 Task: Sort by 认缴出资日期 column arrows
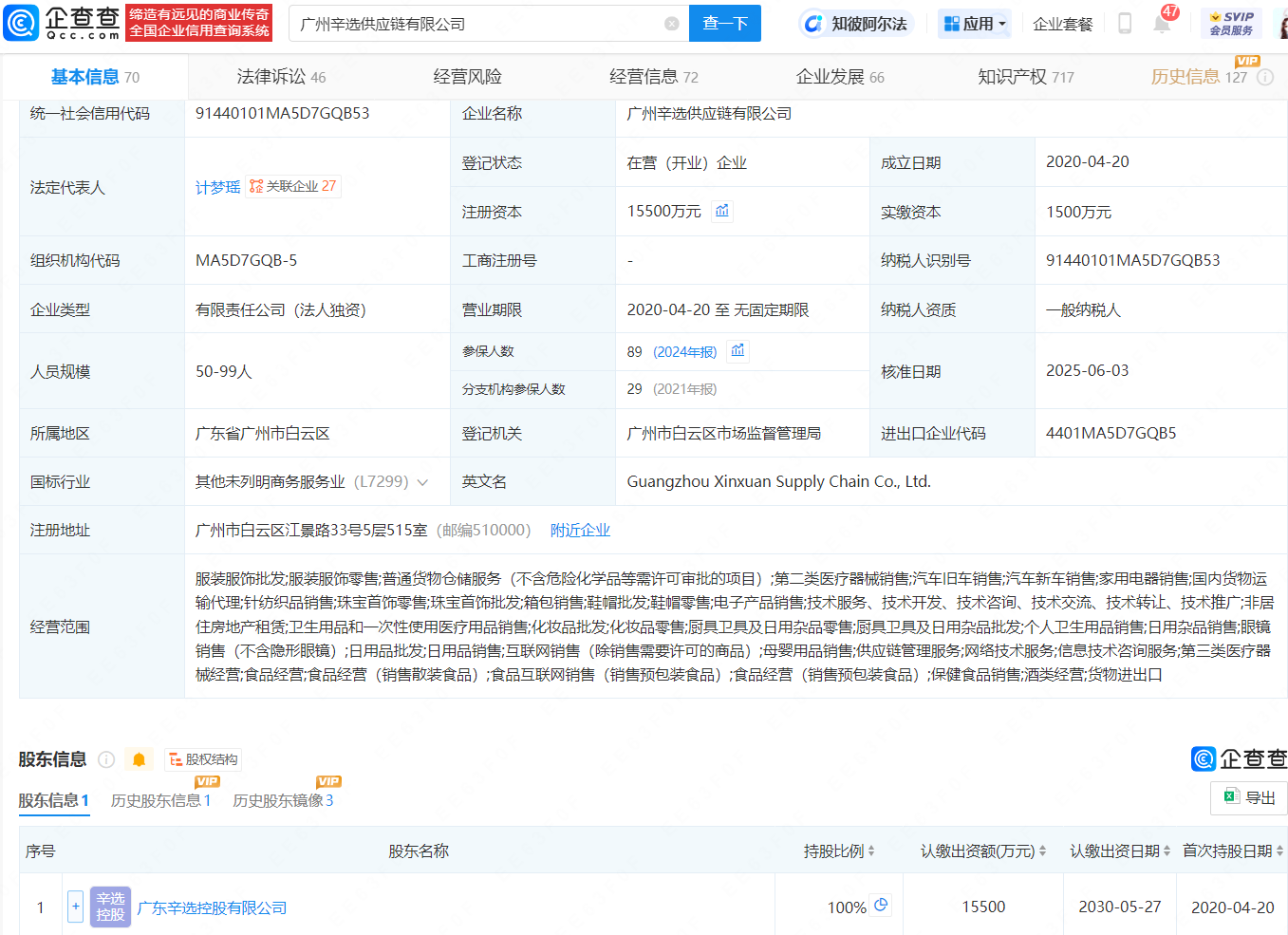pos(1167,851)
